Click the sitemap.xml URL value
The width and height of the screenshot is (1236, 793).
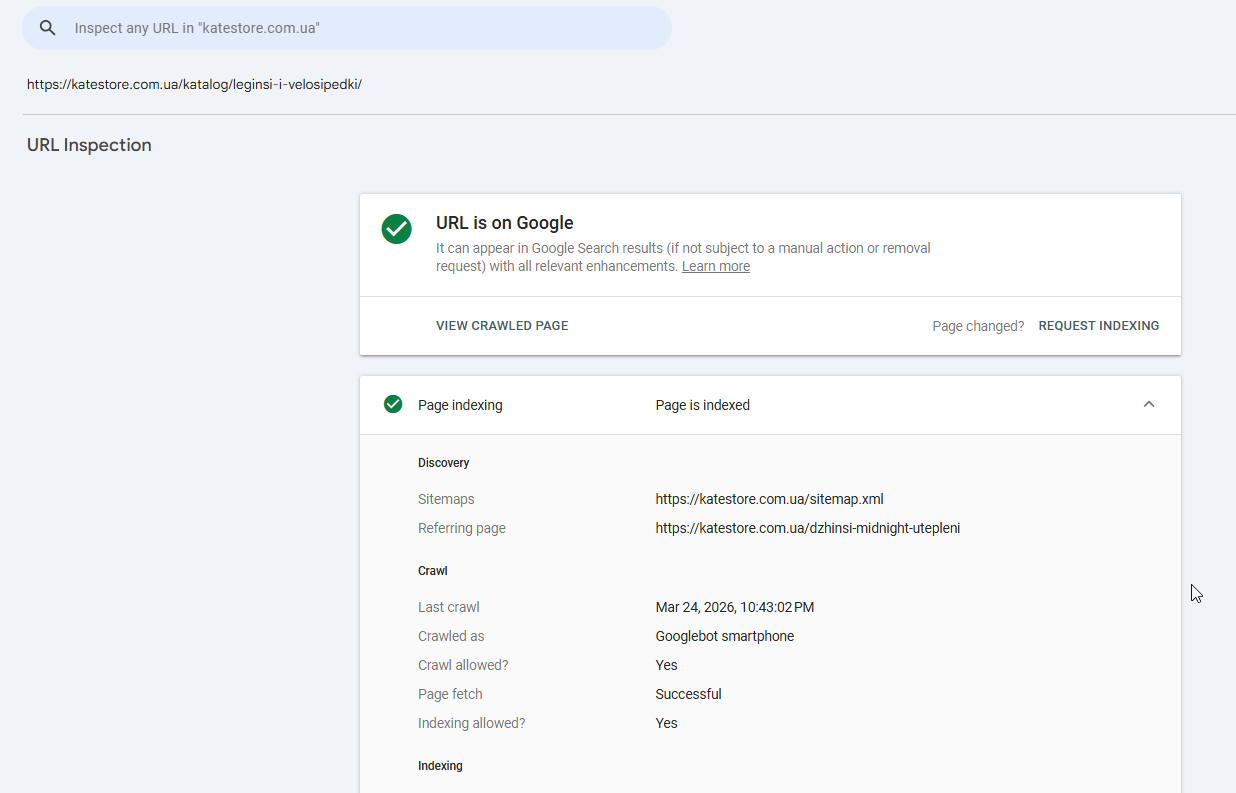click(769, 499)
